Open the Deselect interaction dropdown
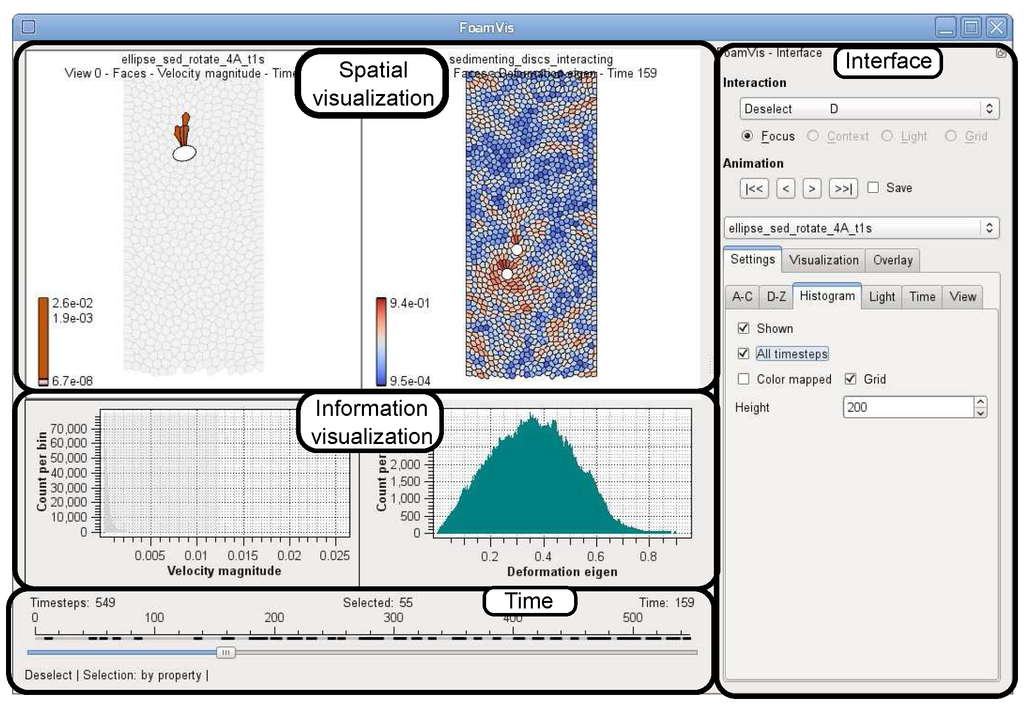This screenshot has width=1024, height=706. tap(869, 108)
